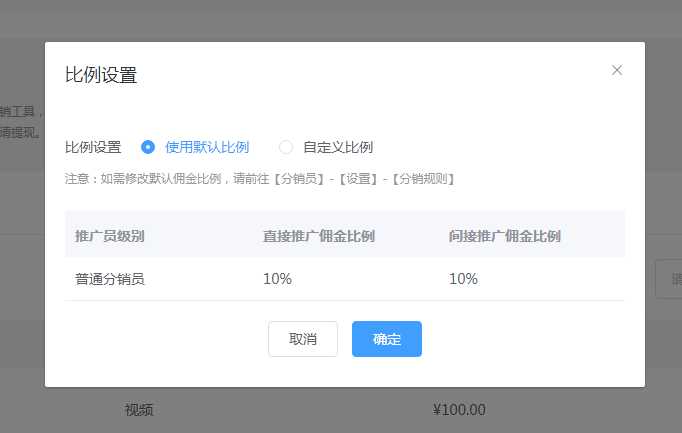The image size is (682, 433).
Task: Click the 间接推广佣金比例 column header
Action: point(505,236)
